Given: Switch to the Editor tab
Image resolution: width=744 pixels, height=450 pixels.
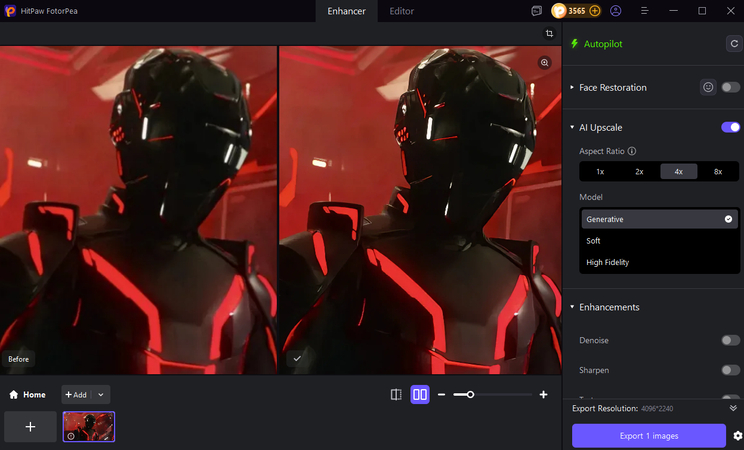Looking at the screenshot, I should 401,11.
